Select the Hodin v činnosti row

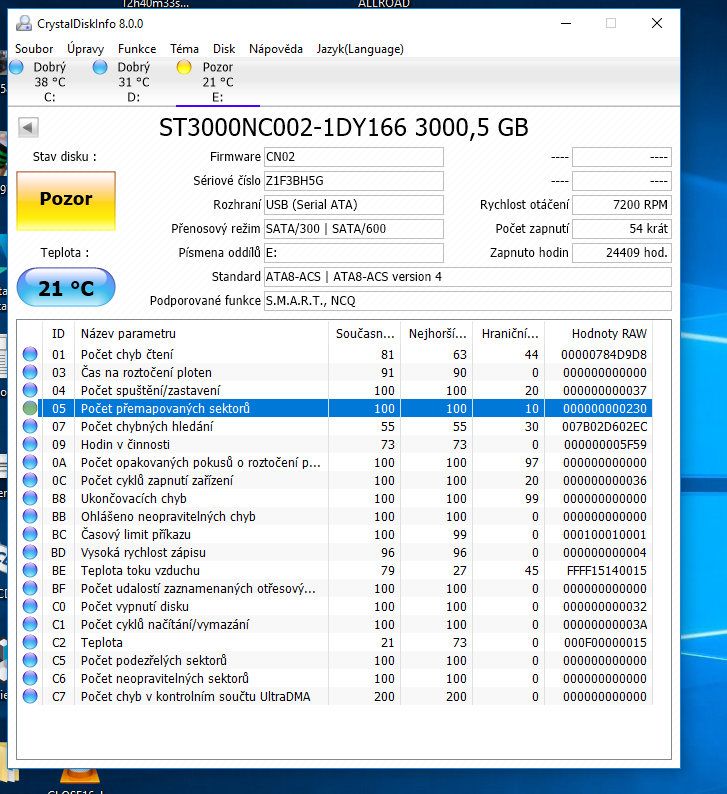[x=200, y=445]
